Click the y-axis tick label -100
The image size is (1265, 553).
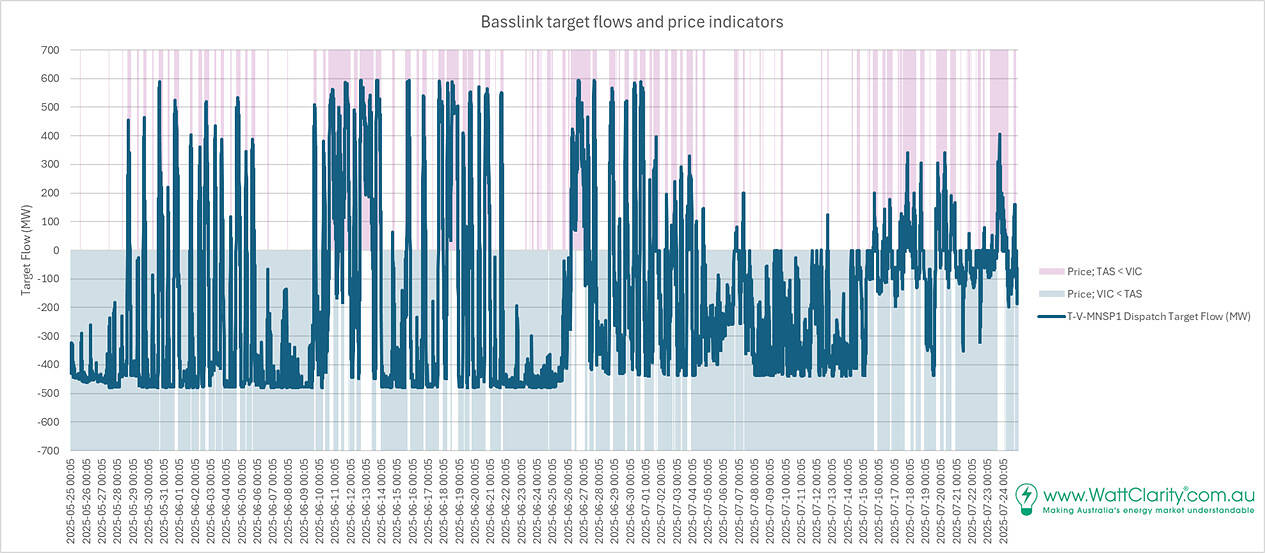(x=49, y=279)
